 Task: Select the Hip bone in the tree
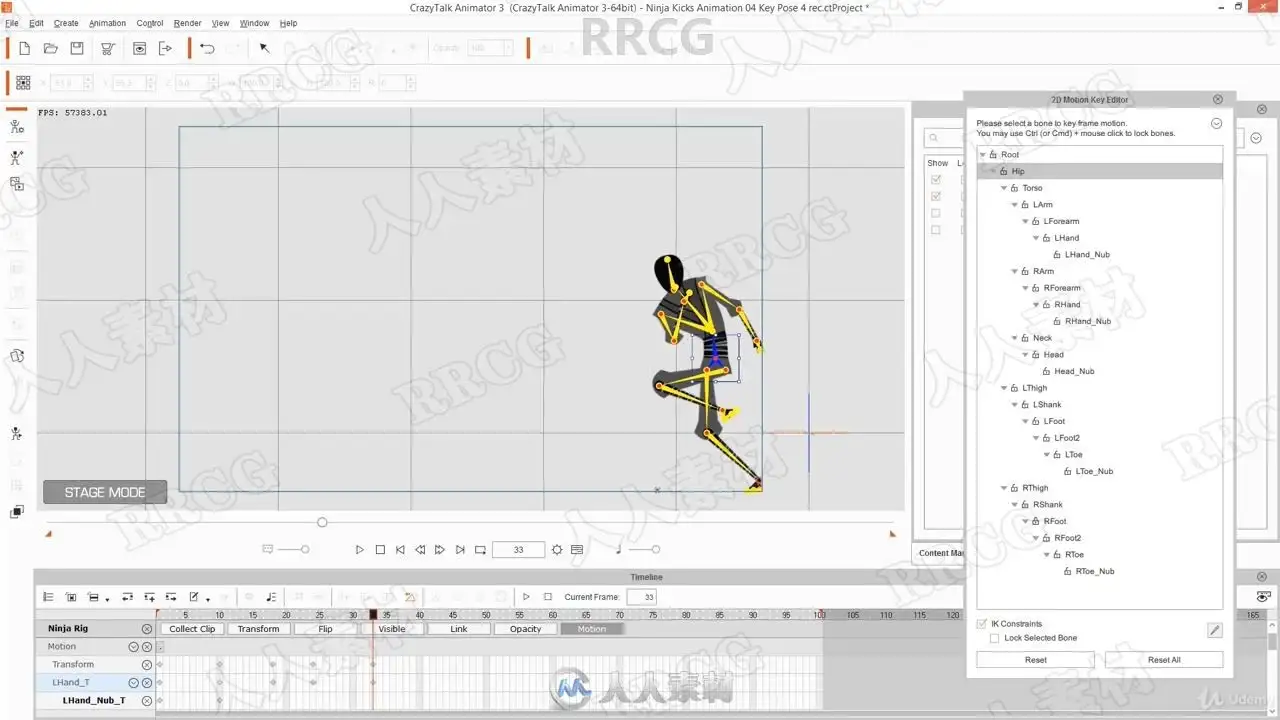(1100, 171)
